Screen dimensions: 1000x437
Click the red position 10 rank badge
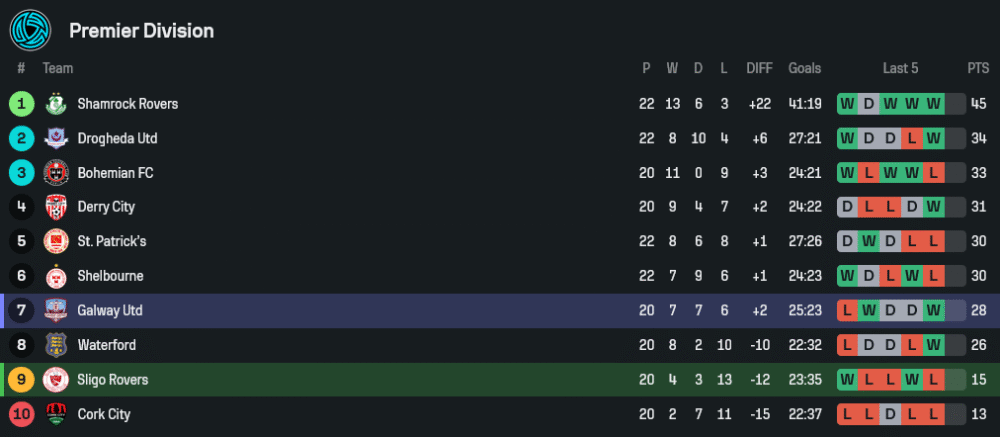point(21,414)
